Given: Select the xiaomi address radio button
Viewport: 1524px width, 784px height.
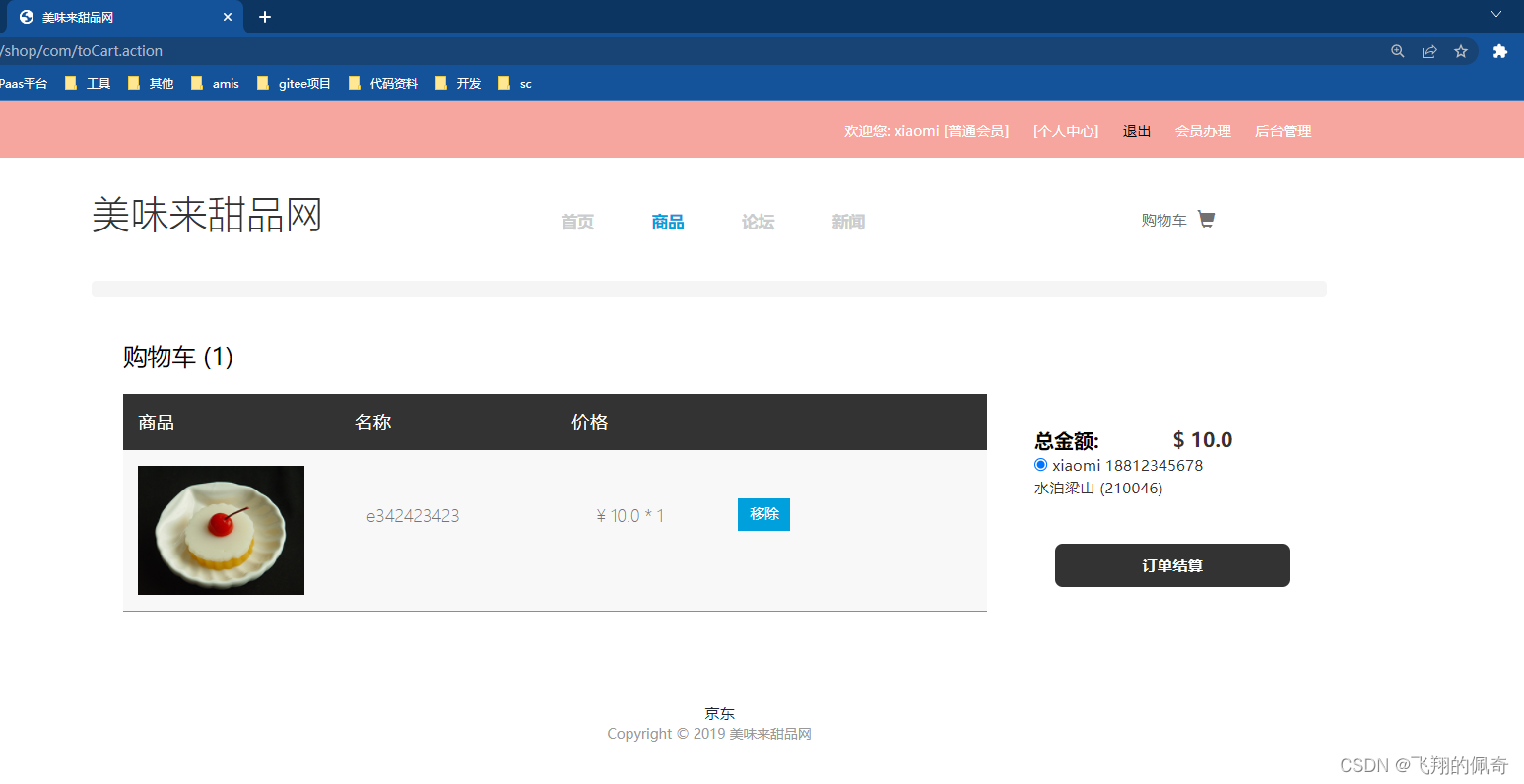Looking at the screenshot, I should [1040, 465].
